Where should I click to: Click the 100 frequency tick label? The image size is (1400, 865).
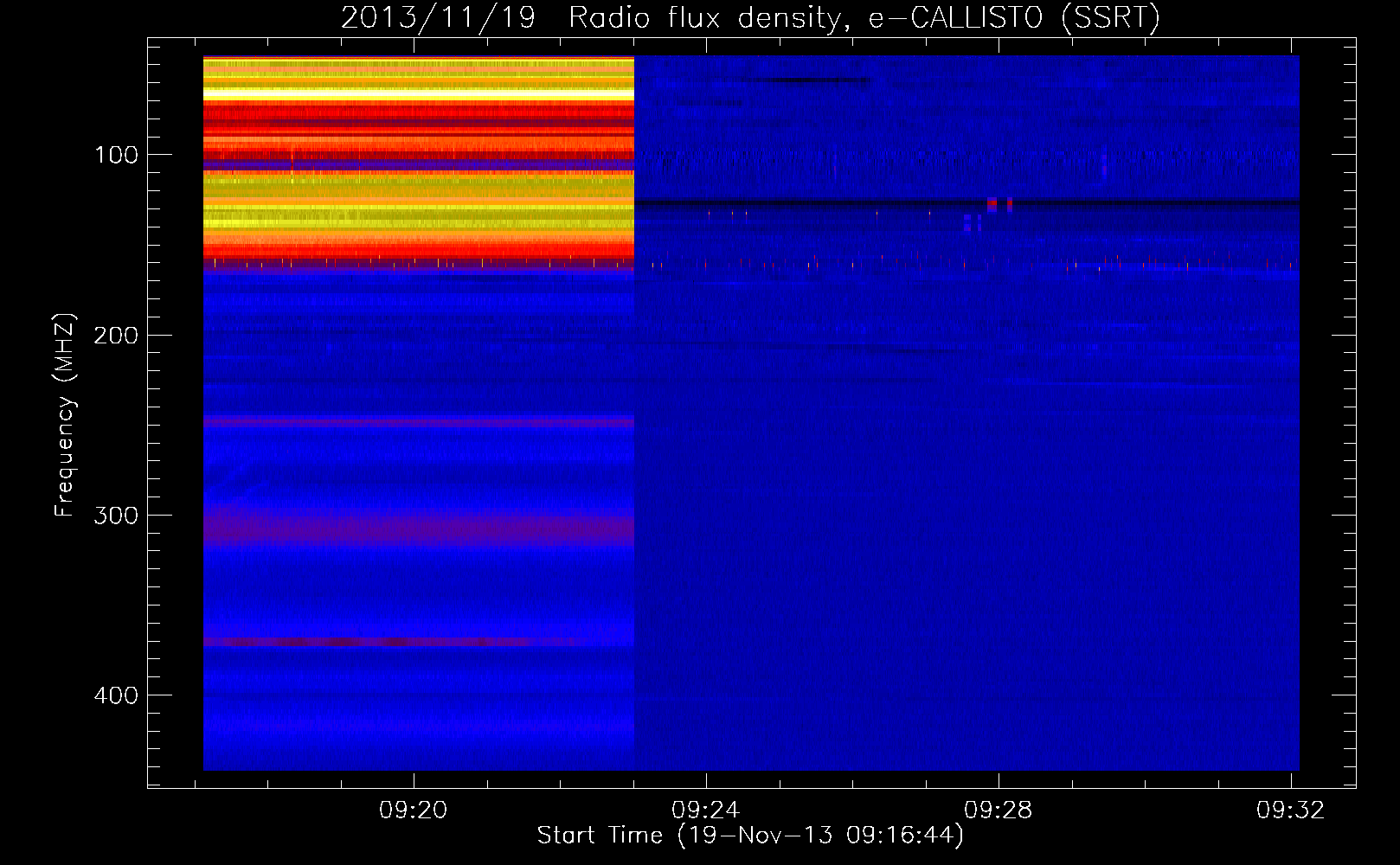(116, 155)
